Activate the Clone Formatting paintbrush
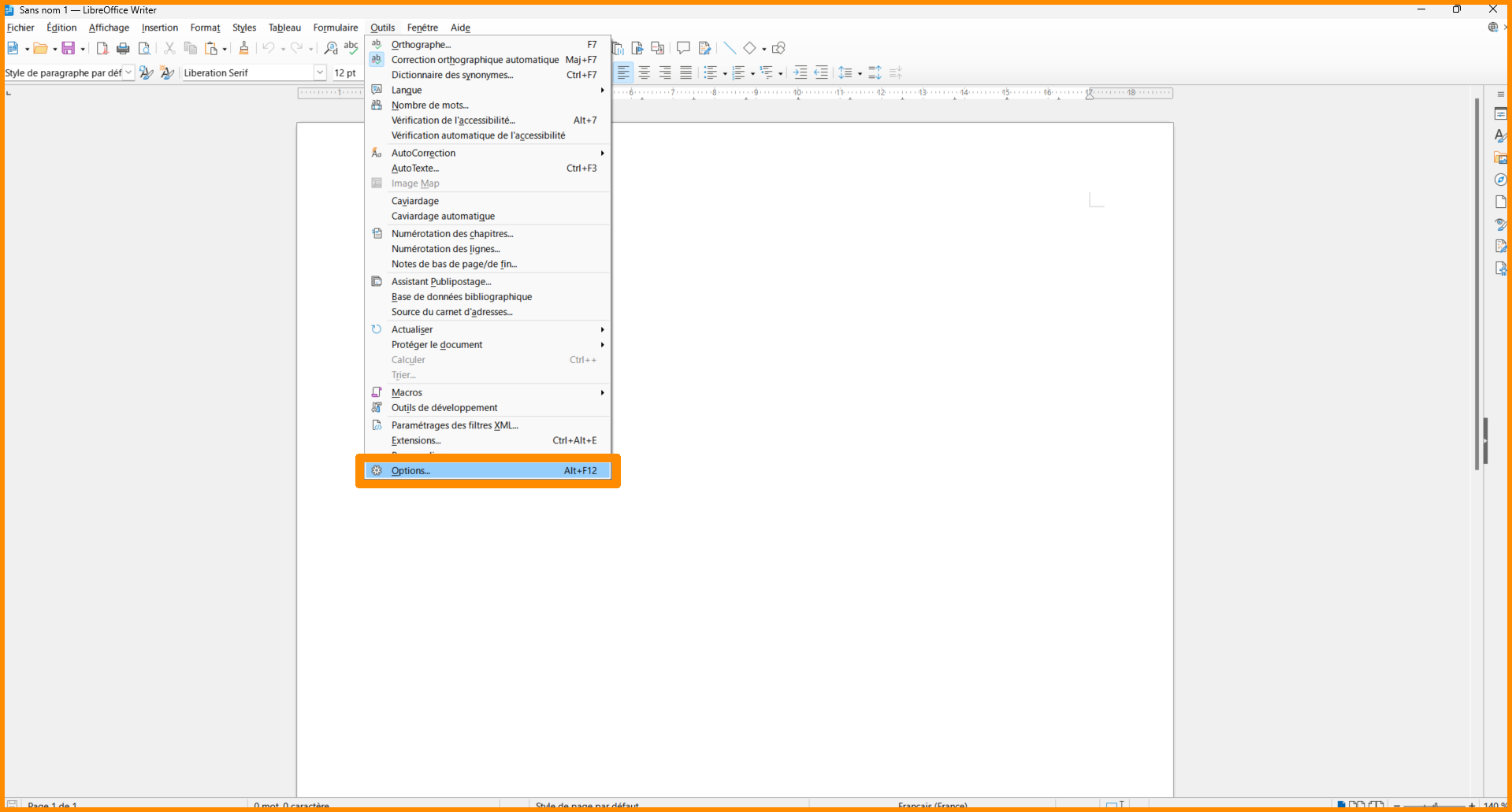The image size is (1512, 812). [x=243, y=49]
